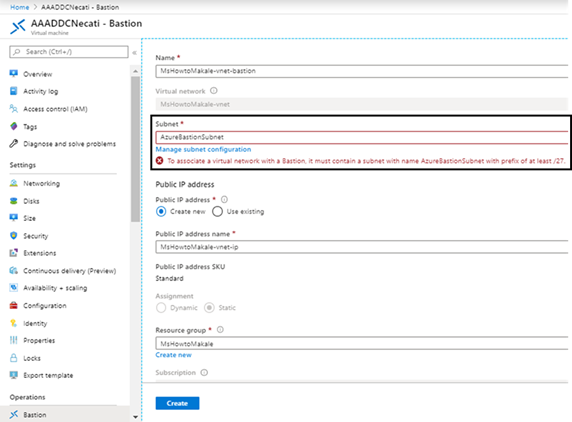Open the Resource group MsHowtoMakale dropdown
This screenshot has width=572, height=422.
click(x=362, y=344)
